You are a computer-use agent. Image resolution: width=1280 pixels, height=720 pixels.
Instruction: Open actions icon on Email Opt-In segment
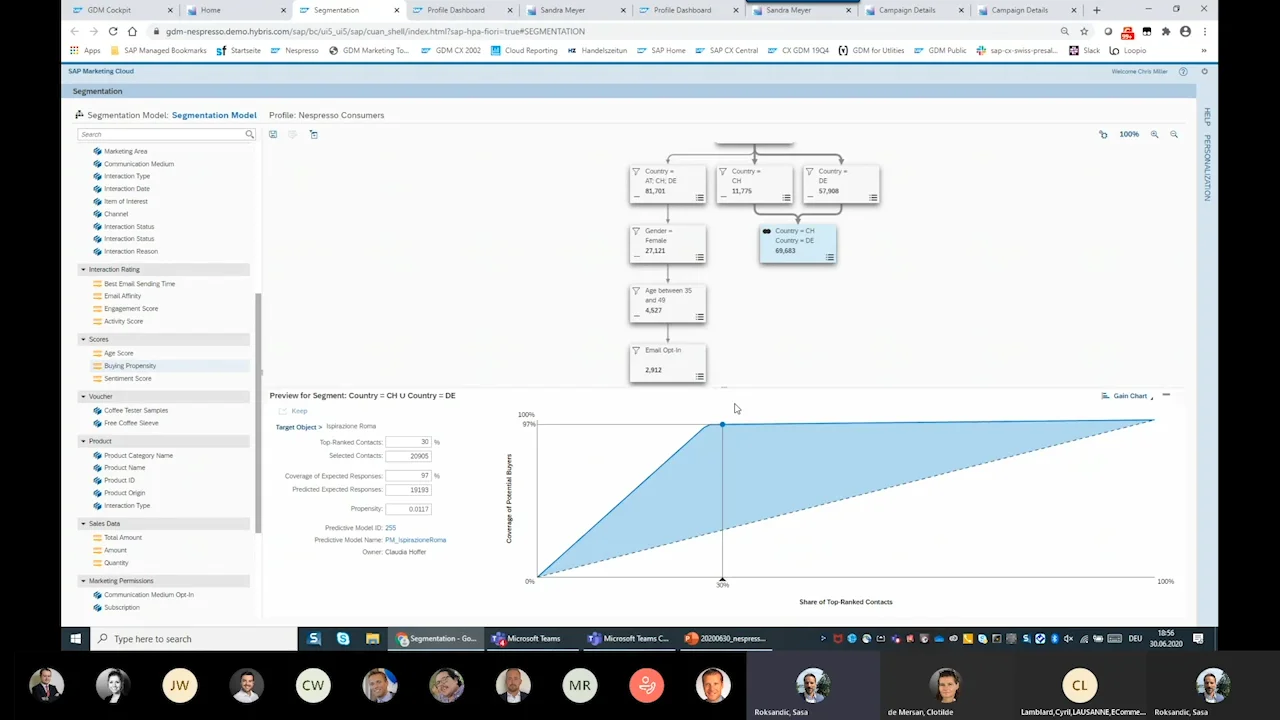coord(700,377)
